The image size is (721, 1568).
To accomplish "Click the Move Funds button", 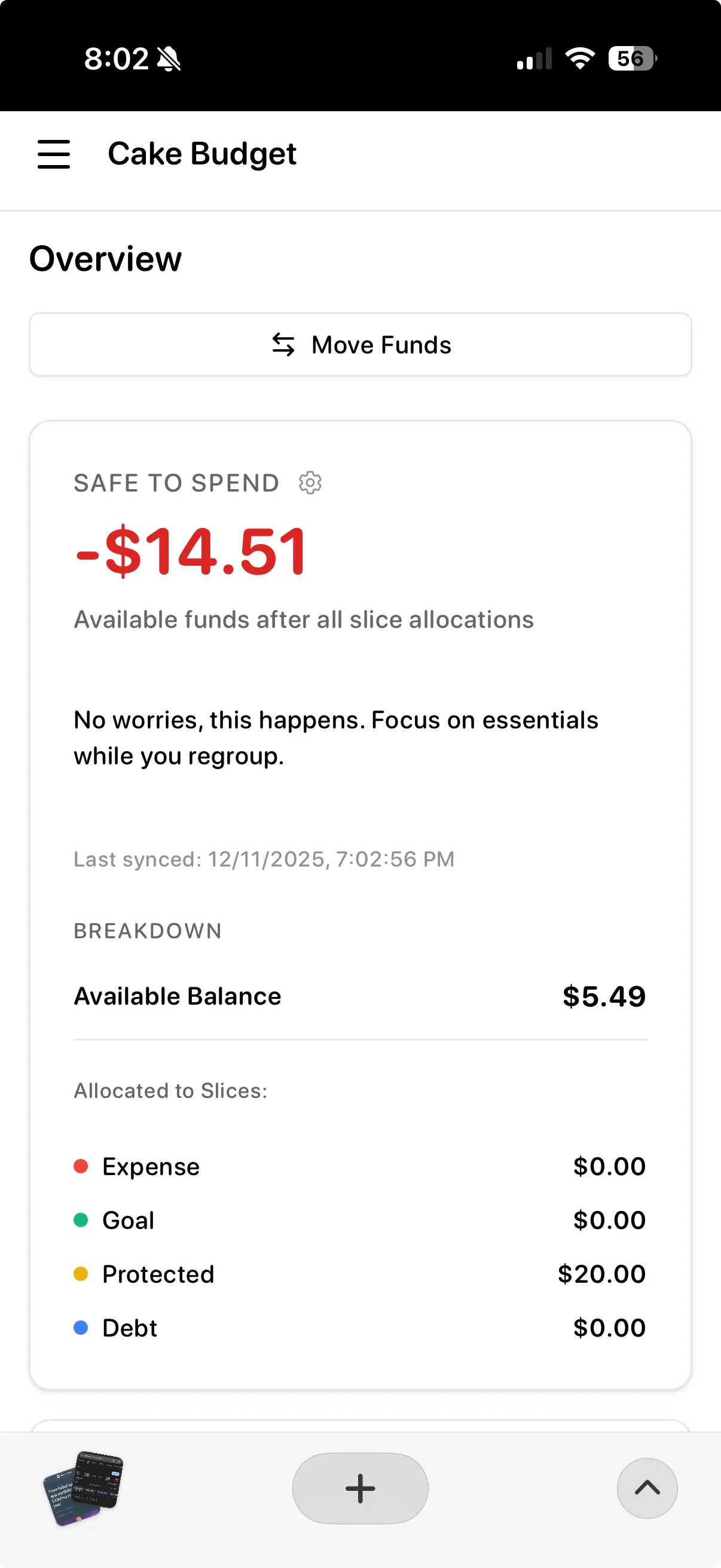I will point(360,344).
